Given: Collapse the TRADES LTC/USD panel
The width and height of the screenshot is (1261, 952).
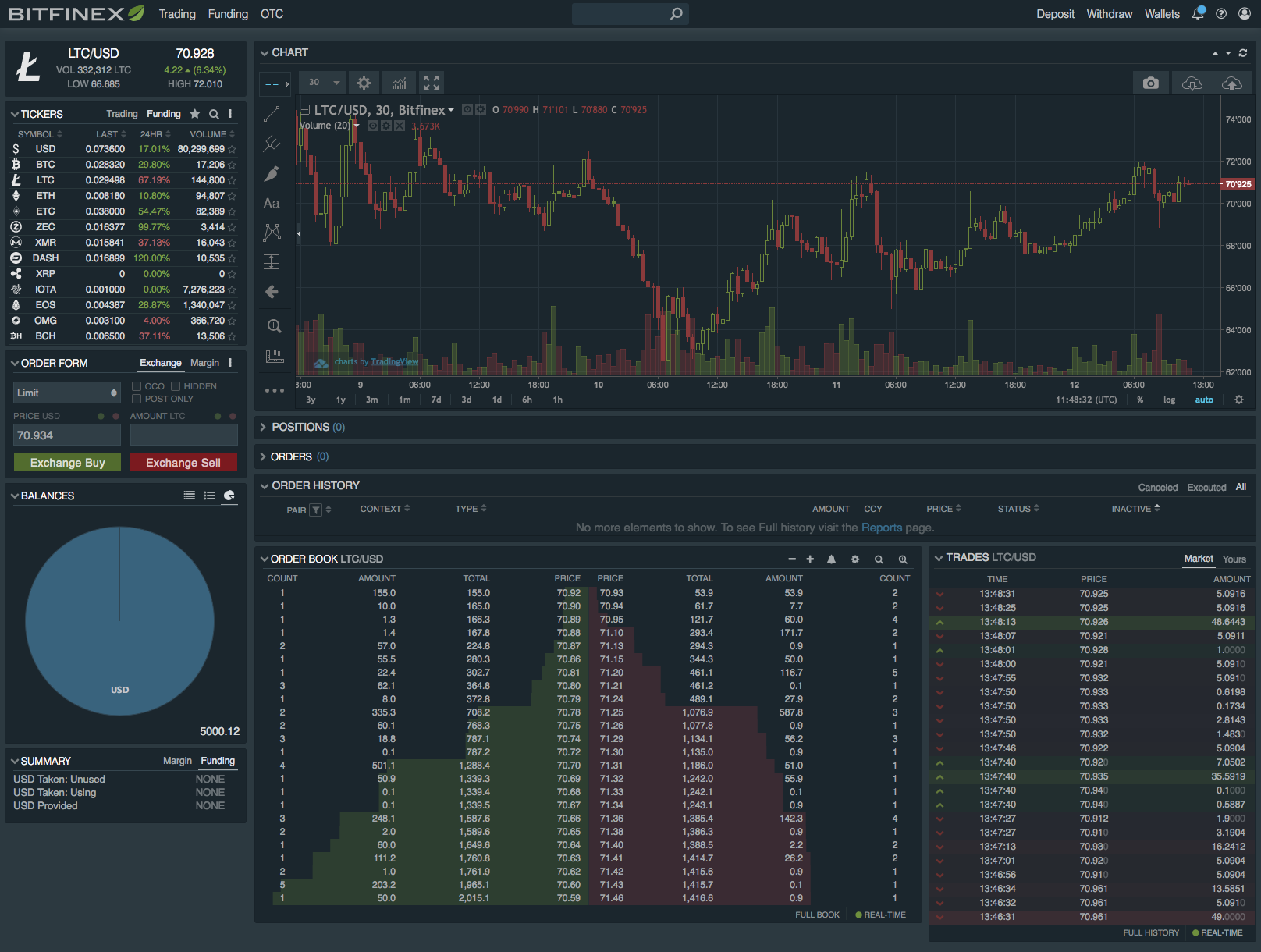Looking at the screenshot, I should pyautogui.click(x=939, y=557).
